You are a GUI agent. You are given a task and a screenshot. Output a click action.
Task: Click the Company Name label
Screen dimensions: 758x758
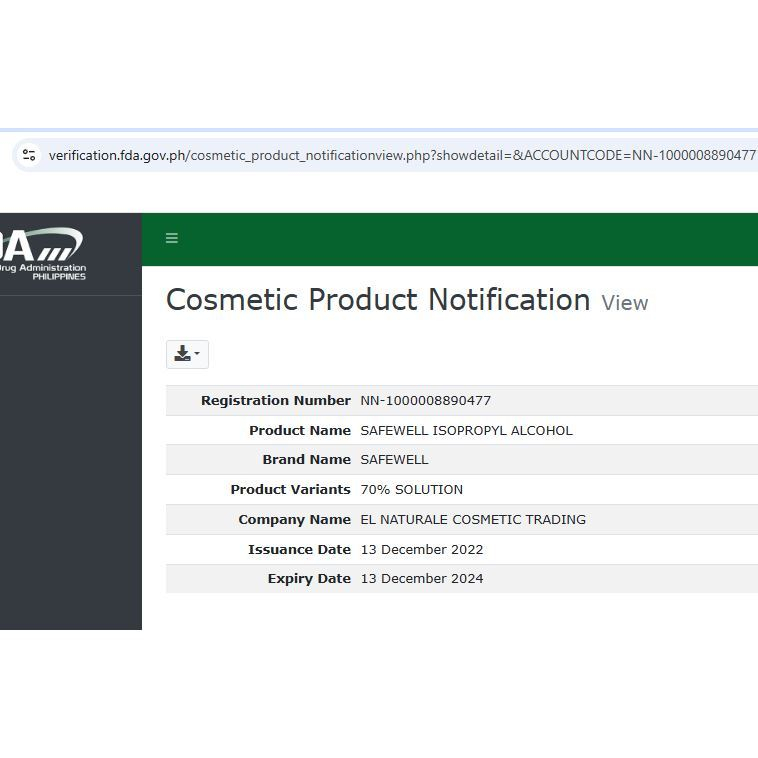[x=294, y=519]
